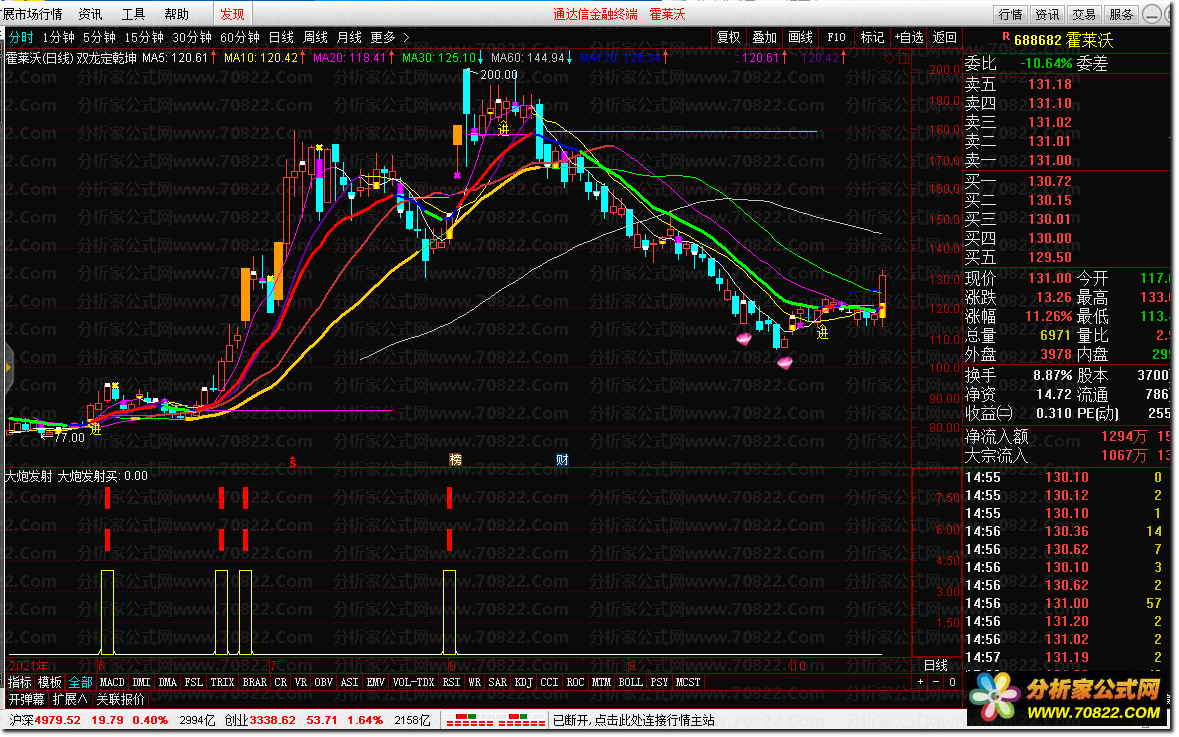Click the 资讯 button beside 交易

coord(1047,14)
